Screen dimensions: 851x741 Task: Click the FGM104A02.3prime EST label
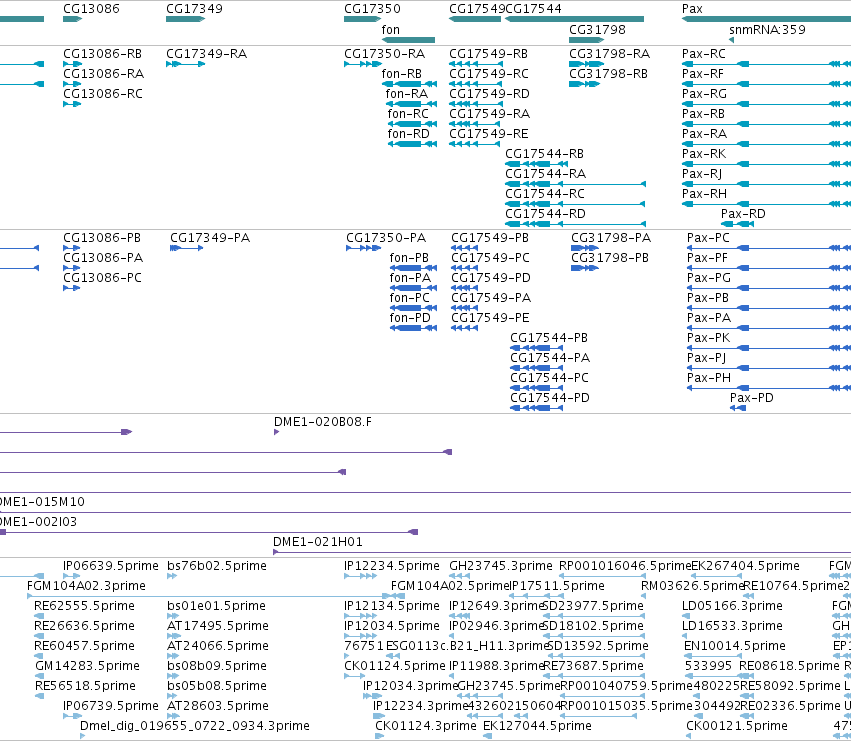tap(86, 586)
